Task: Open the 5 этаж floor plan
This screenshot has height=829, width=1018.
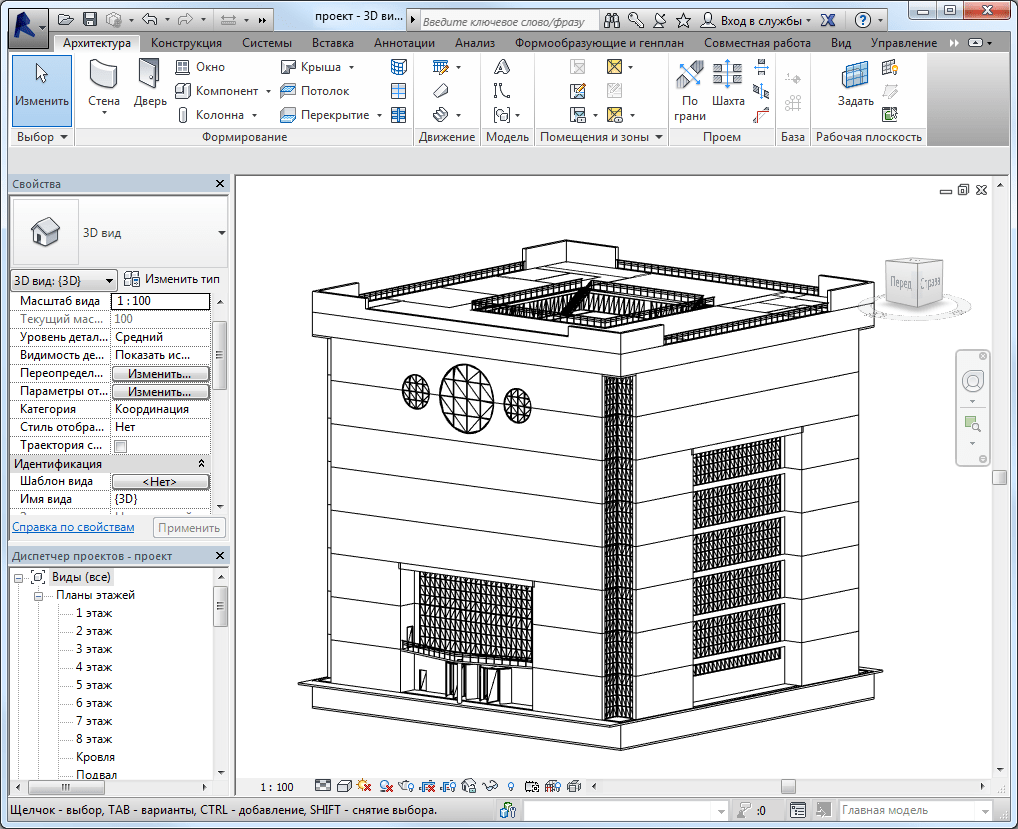Action: tap(93, 685)
